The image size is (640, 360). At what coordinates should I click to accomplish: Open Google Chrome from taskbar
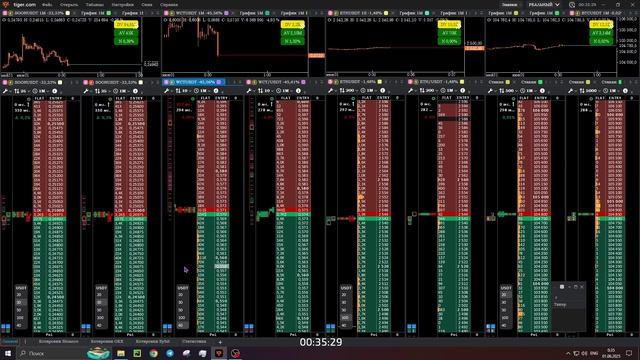(x=153, y=353)
